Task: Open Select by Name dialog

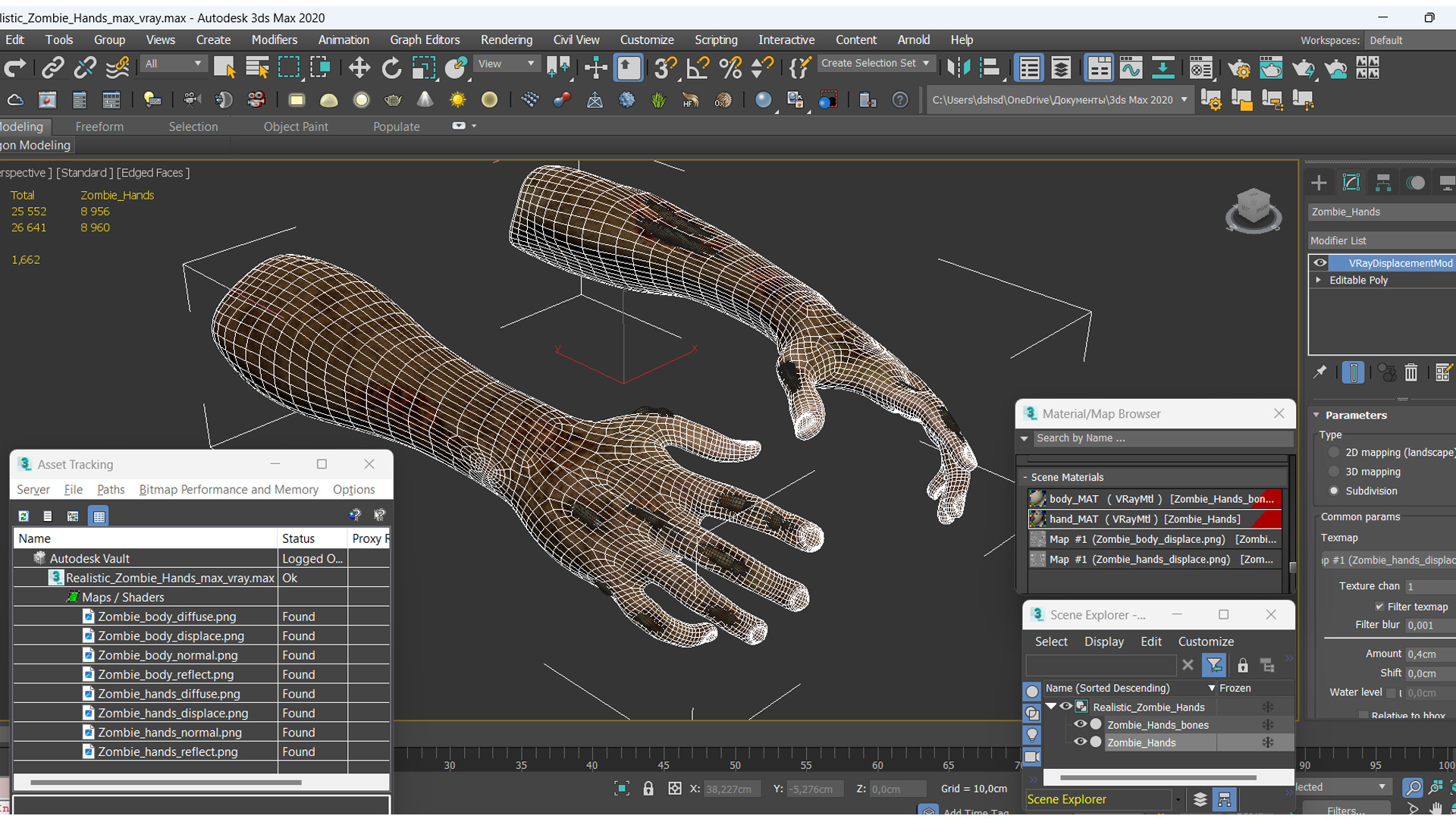Action: 257,68
